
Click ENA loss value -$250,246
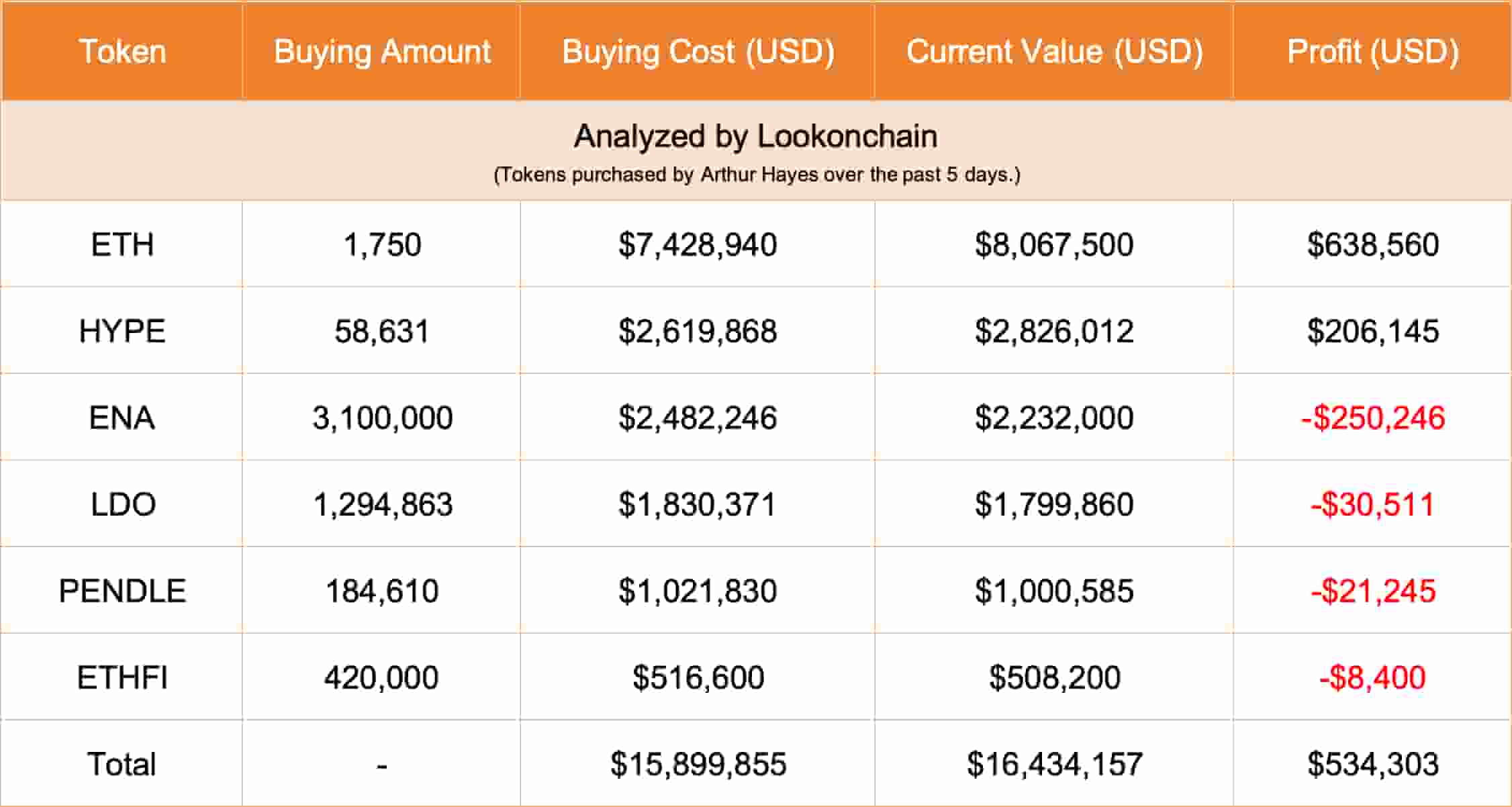1372,418
